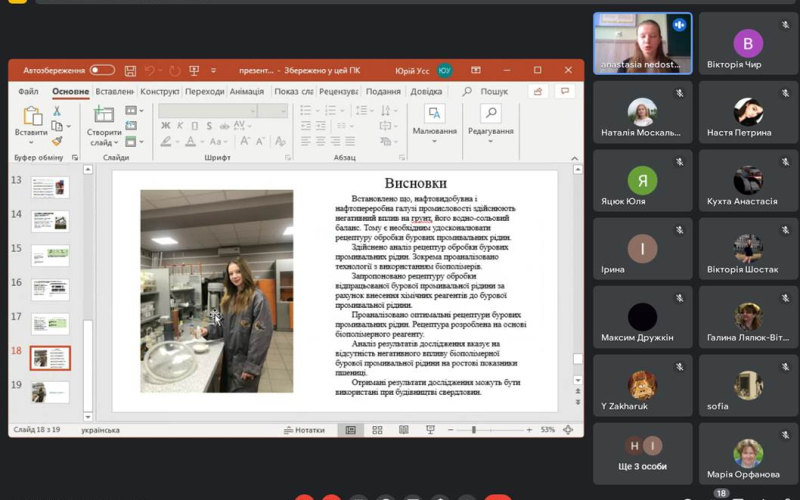This screenshot has width=800, height=500.
Task: Start slideshow from the quick access toolbar
Action: (x=194, y=70)
